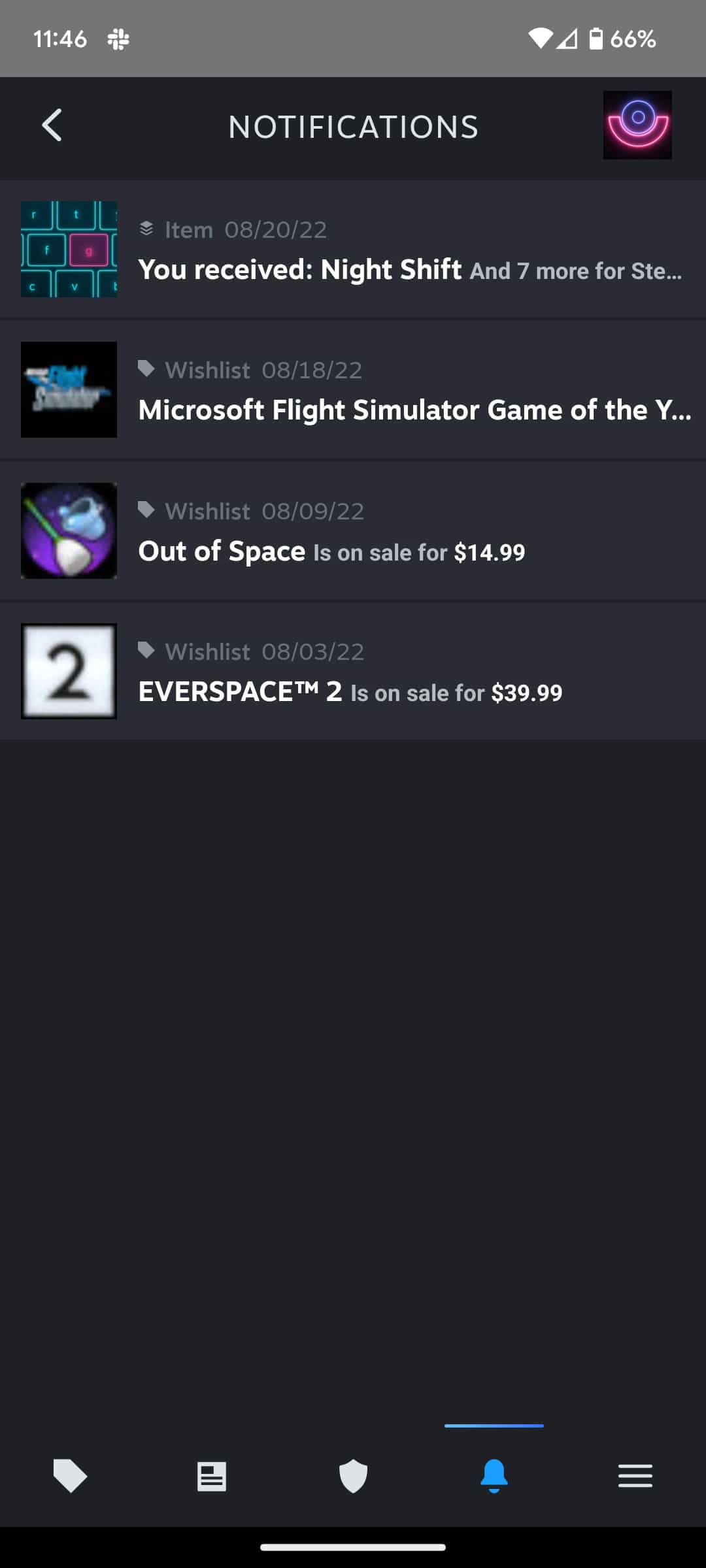Toggle to the Notifications tab via bell

(494, 1476)
